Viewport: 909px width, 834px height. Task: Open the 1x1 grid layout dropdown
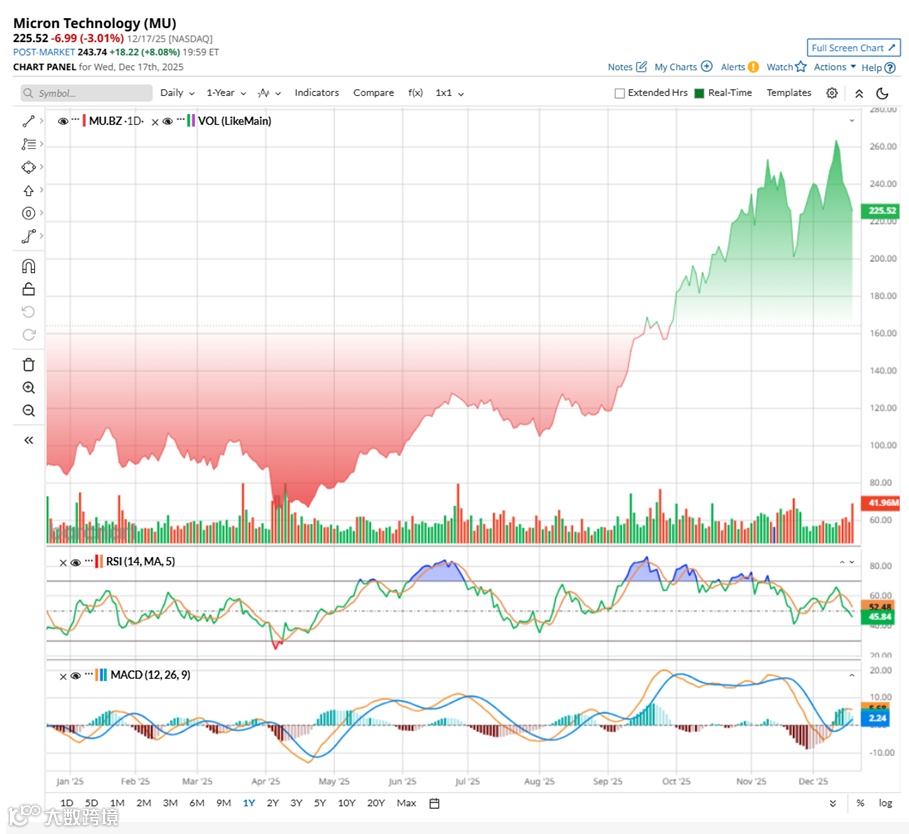coord(450,93)
